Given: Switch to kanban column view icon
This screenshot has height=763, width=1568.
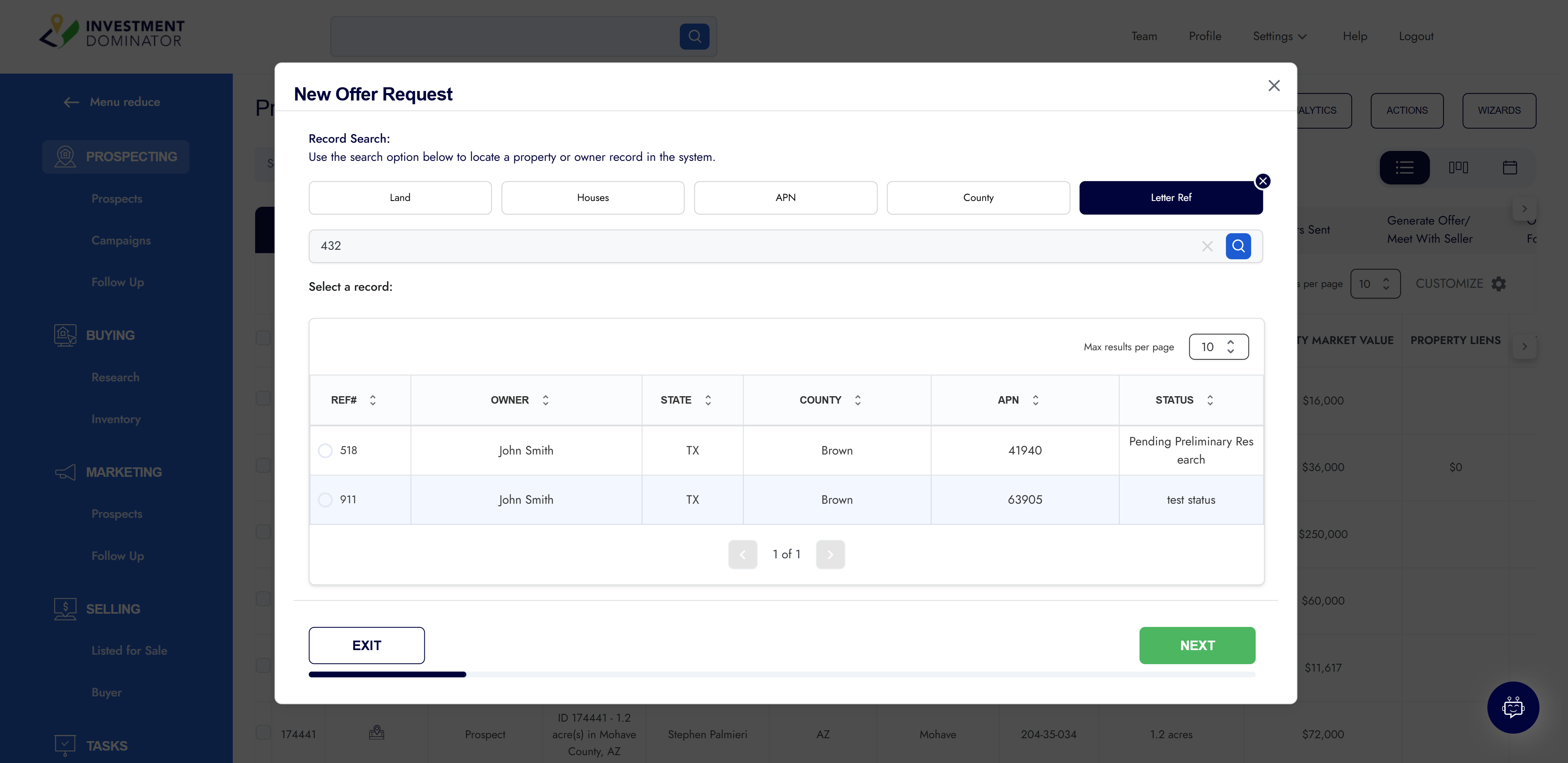Looking at the screenshot, I should tap(1458, 167).
